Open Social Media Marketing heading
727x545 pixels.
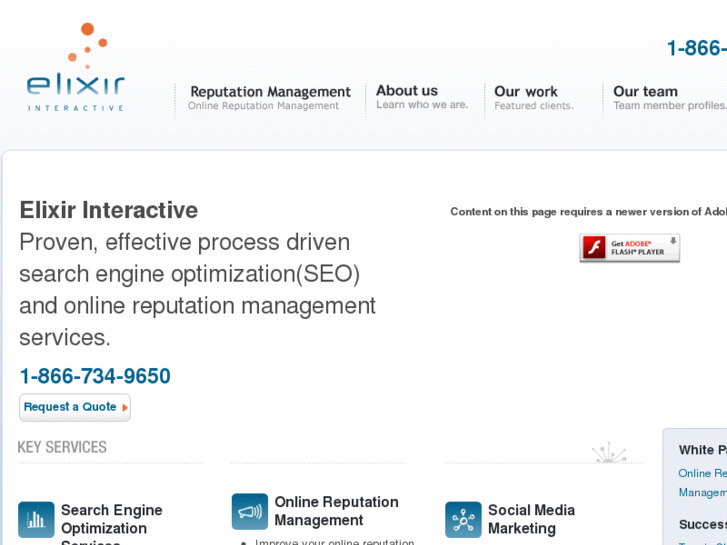click(x=531, y=519)
